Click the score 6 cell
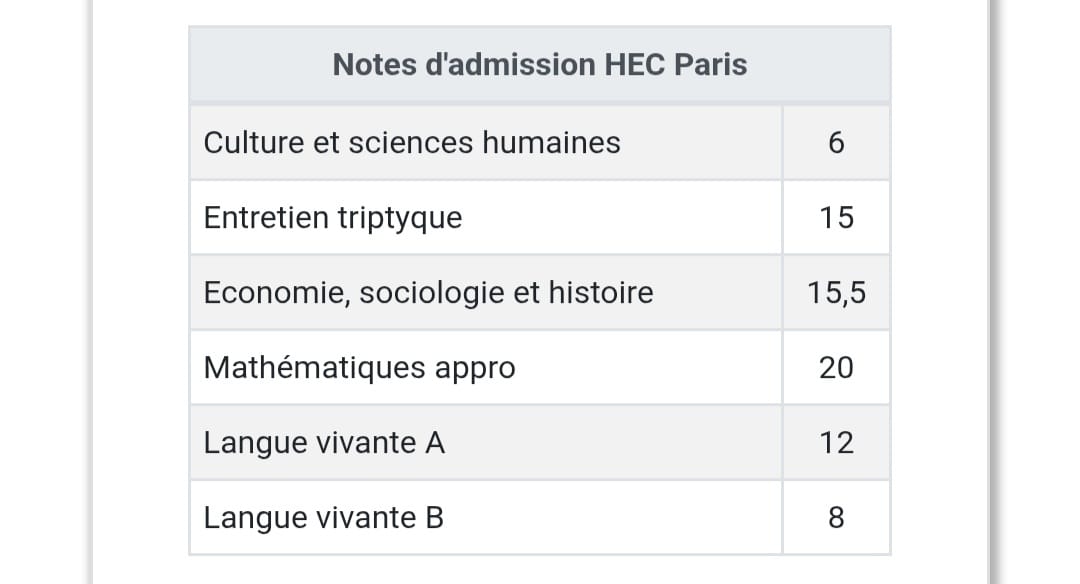This screenshot has height=584, width=1080. tap(836, 143)
